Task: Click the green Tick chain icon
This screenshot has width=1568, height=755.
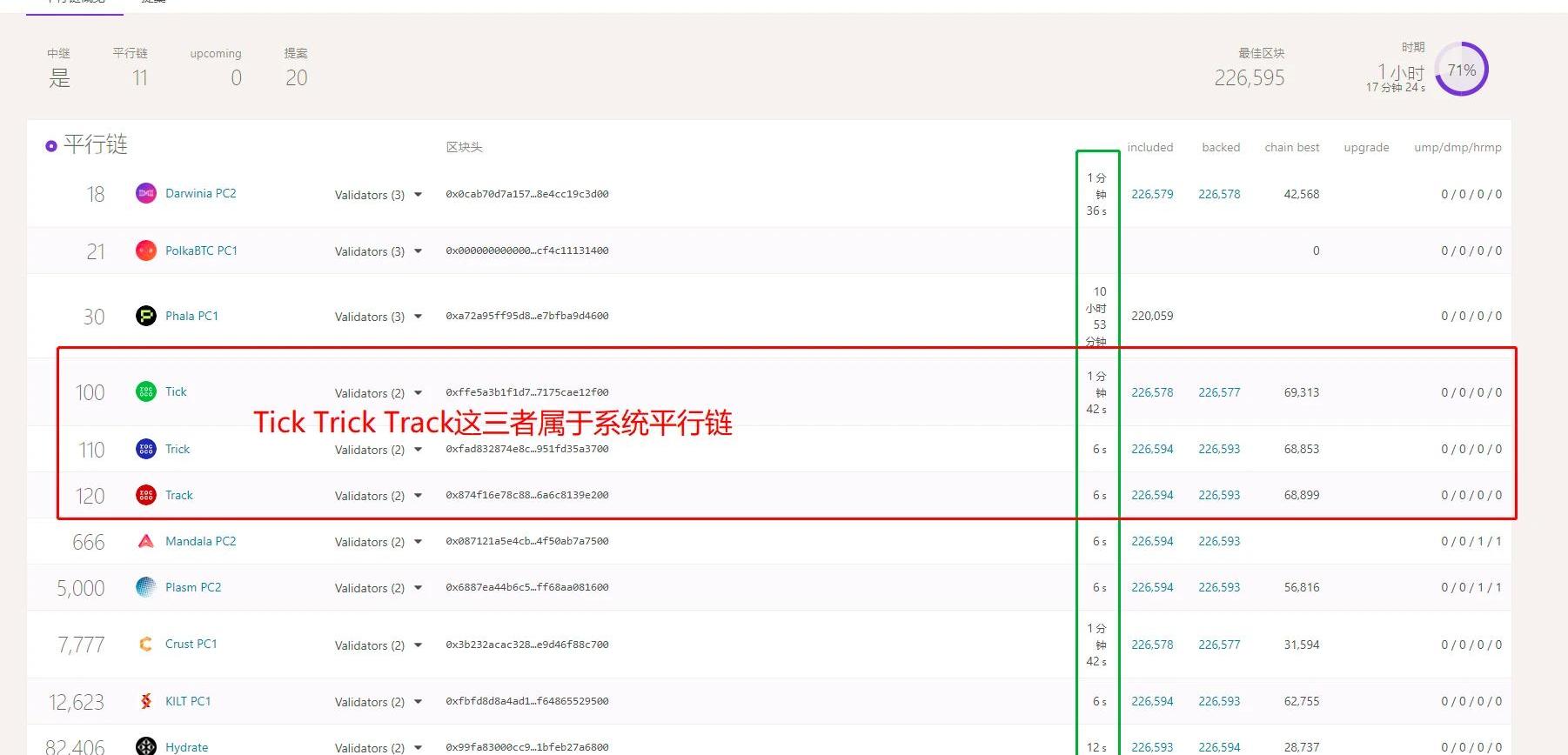Action: (145, 391)
